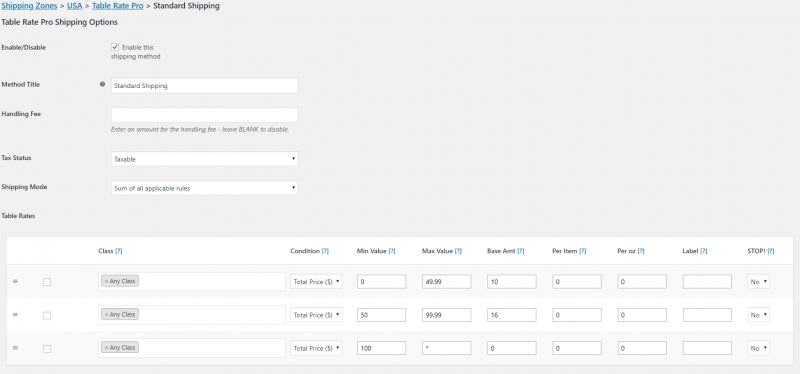Click the Max Value field containing 99.99
This screenshot has height=374, width=800.
446,315
